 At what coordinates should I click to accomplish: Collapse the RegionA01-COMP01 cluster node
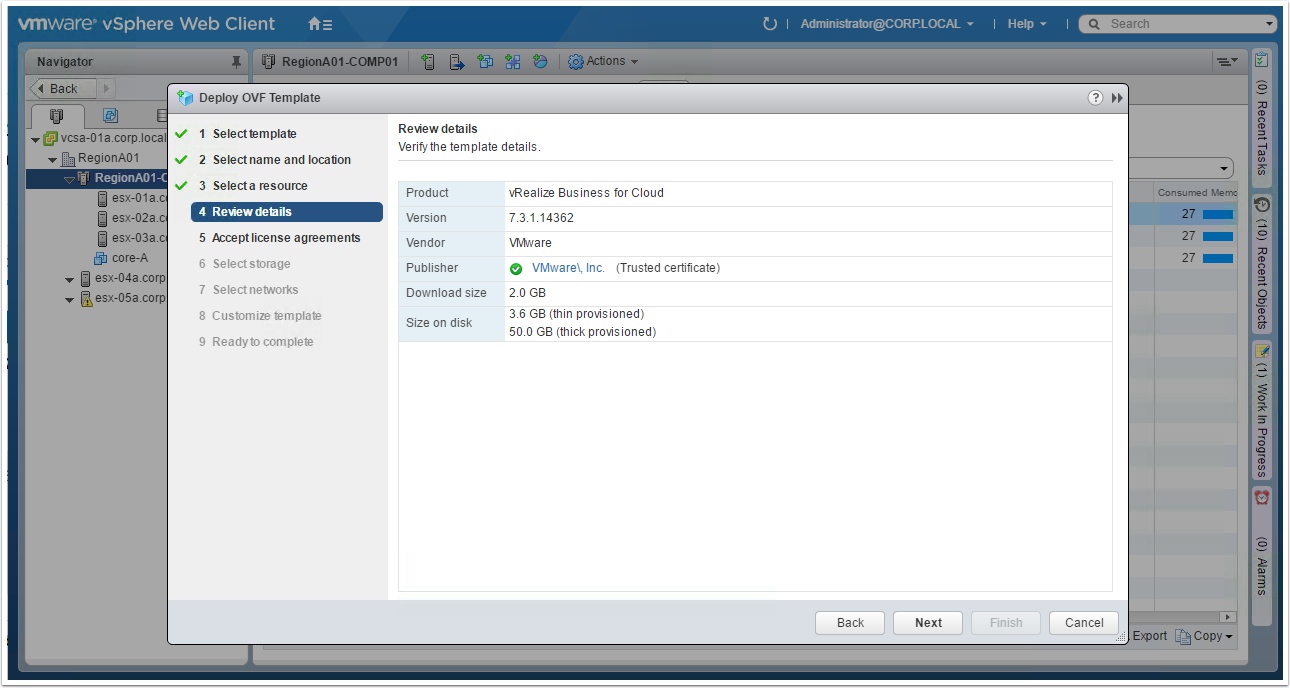(69, 179)
